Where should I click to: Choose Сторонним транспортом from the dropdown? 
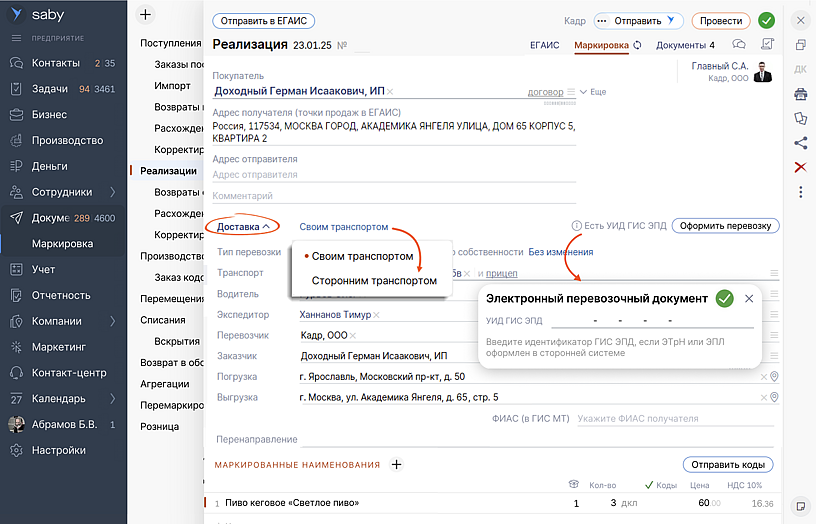[x=374, y=281]
